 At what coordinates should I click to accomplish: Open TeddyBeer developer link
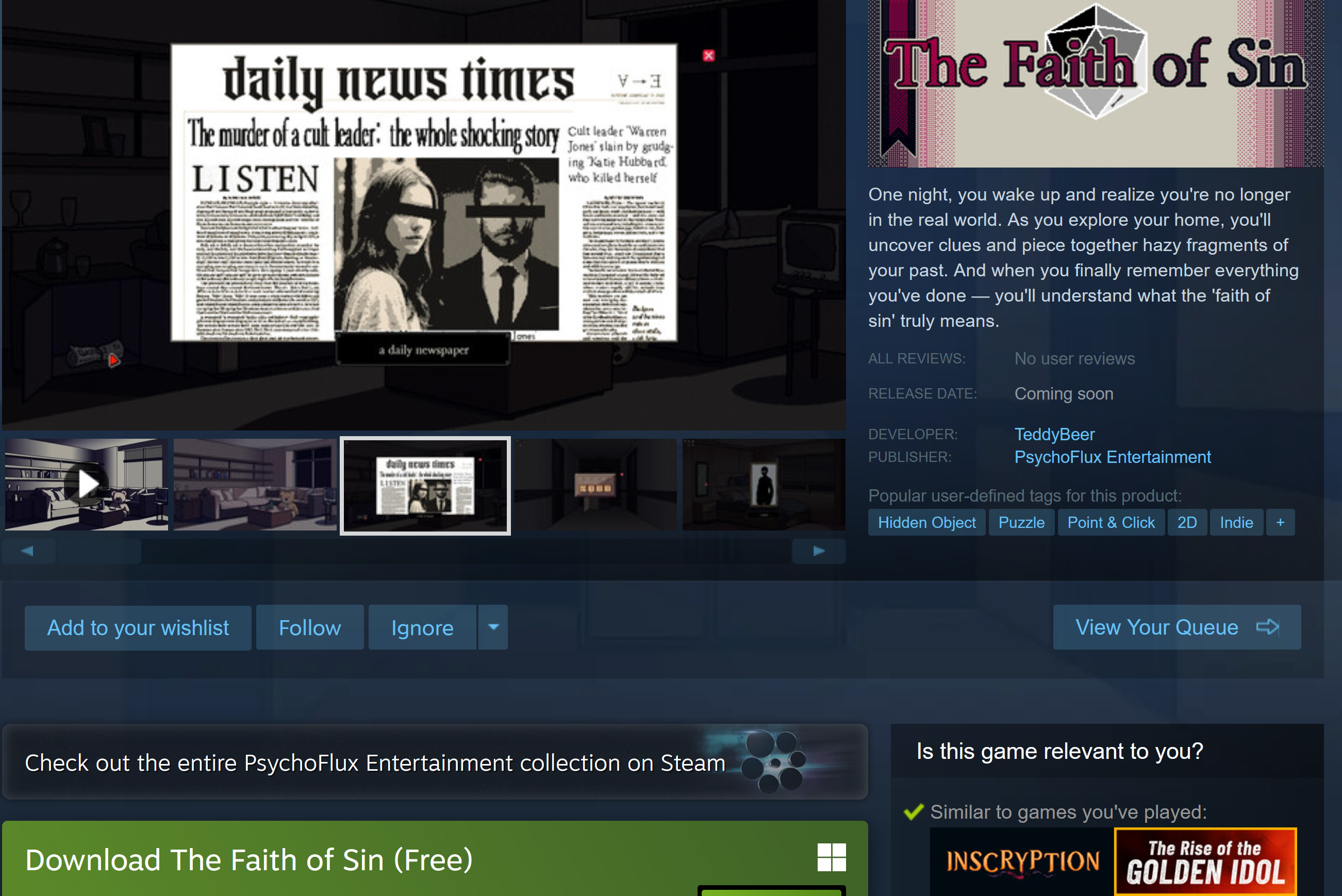coord(1054,434)
